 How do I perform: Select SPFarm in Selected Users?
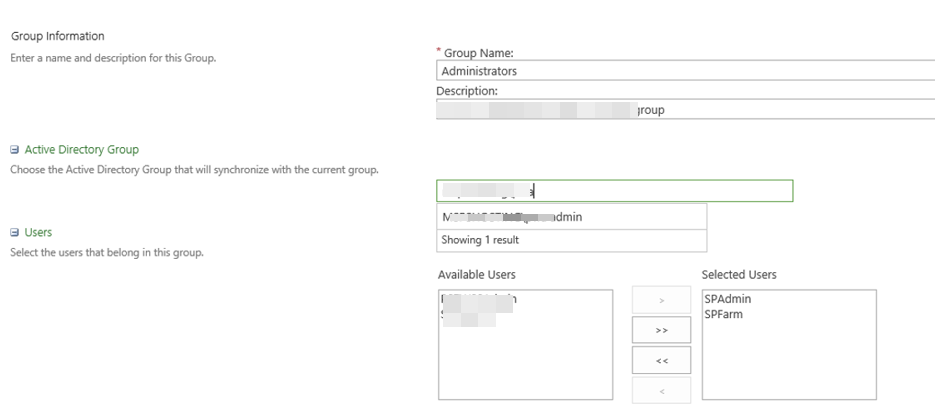click(x=723, y=314)
